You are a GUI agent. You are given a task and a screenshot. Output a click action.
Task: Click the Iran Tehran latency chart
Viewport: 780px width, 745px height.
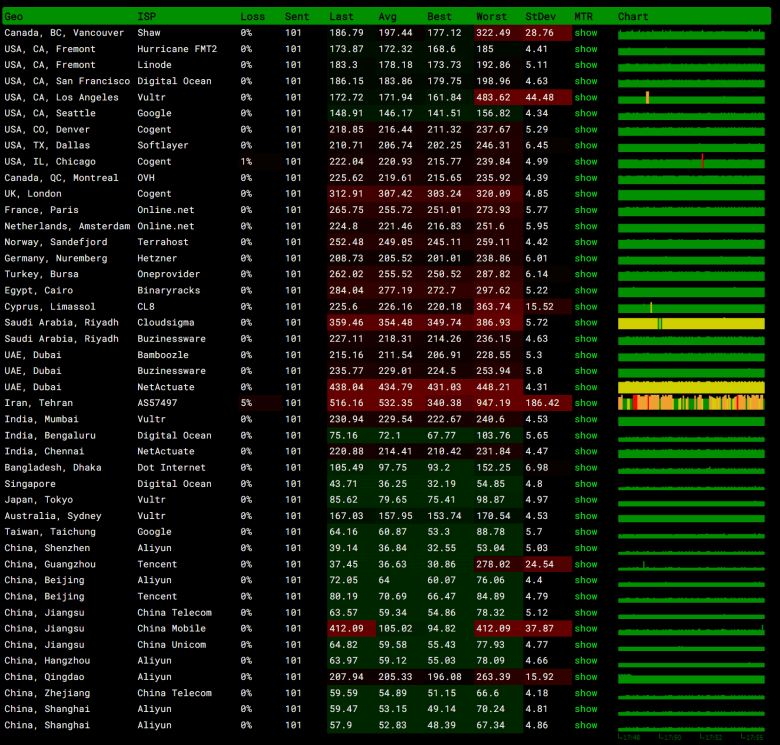691,402
